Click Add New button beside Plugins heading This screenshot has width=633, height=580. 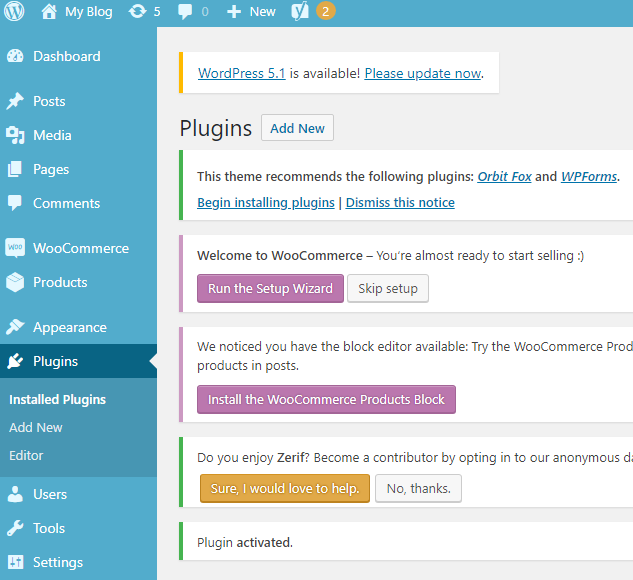[x=297, y=128]
